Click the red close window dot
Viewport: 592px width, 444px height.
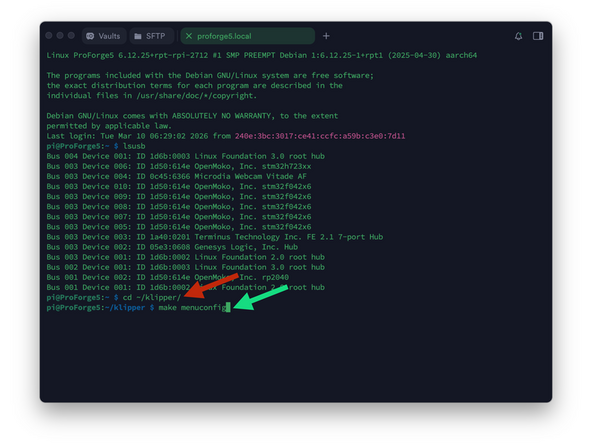(49, 35)
